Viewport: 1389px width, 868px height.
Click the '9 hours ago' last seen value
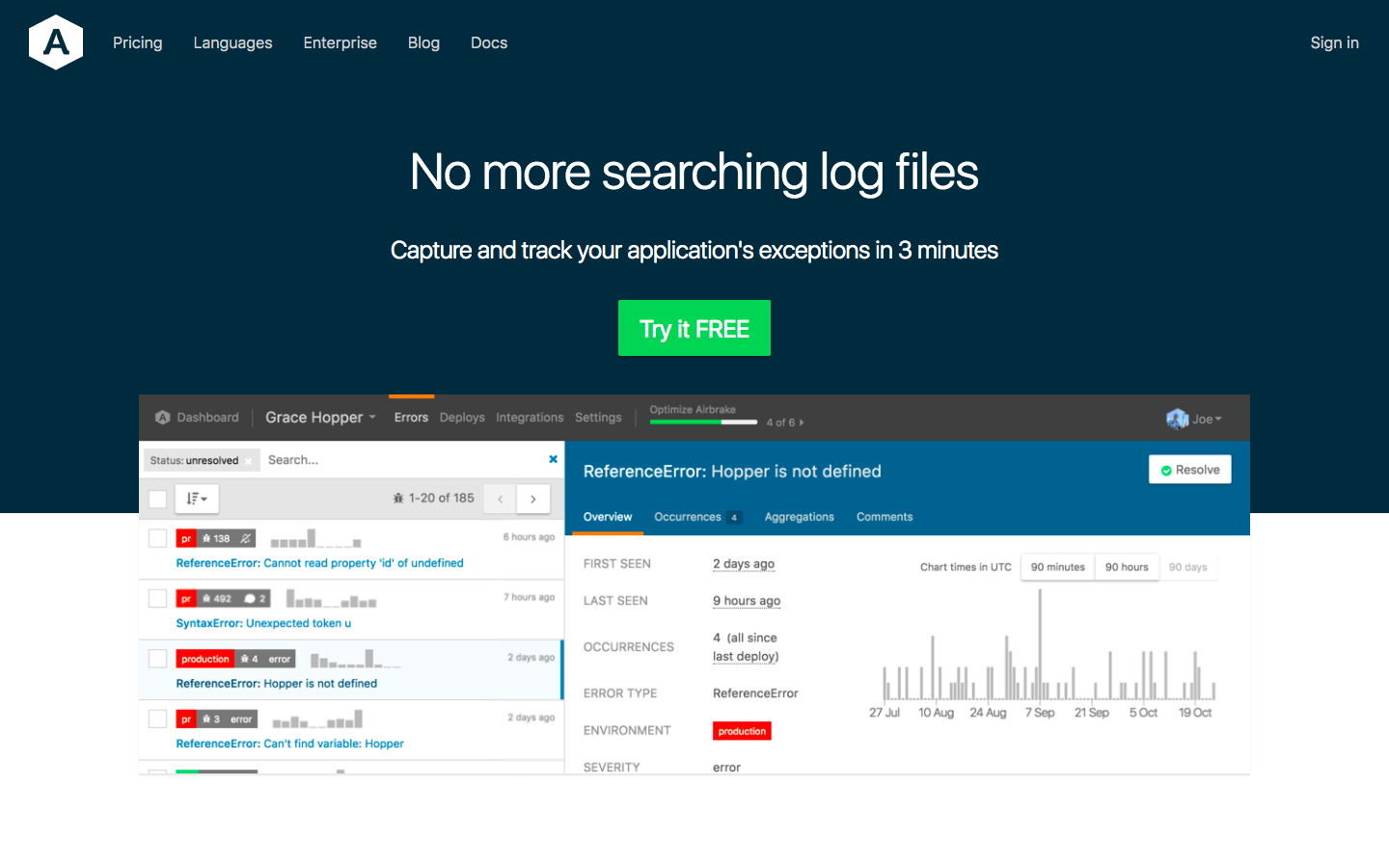coord(747,601)
